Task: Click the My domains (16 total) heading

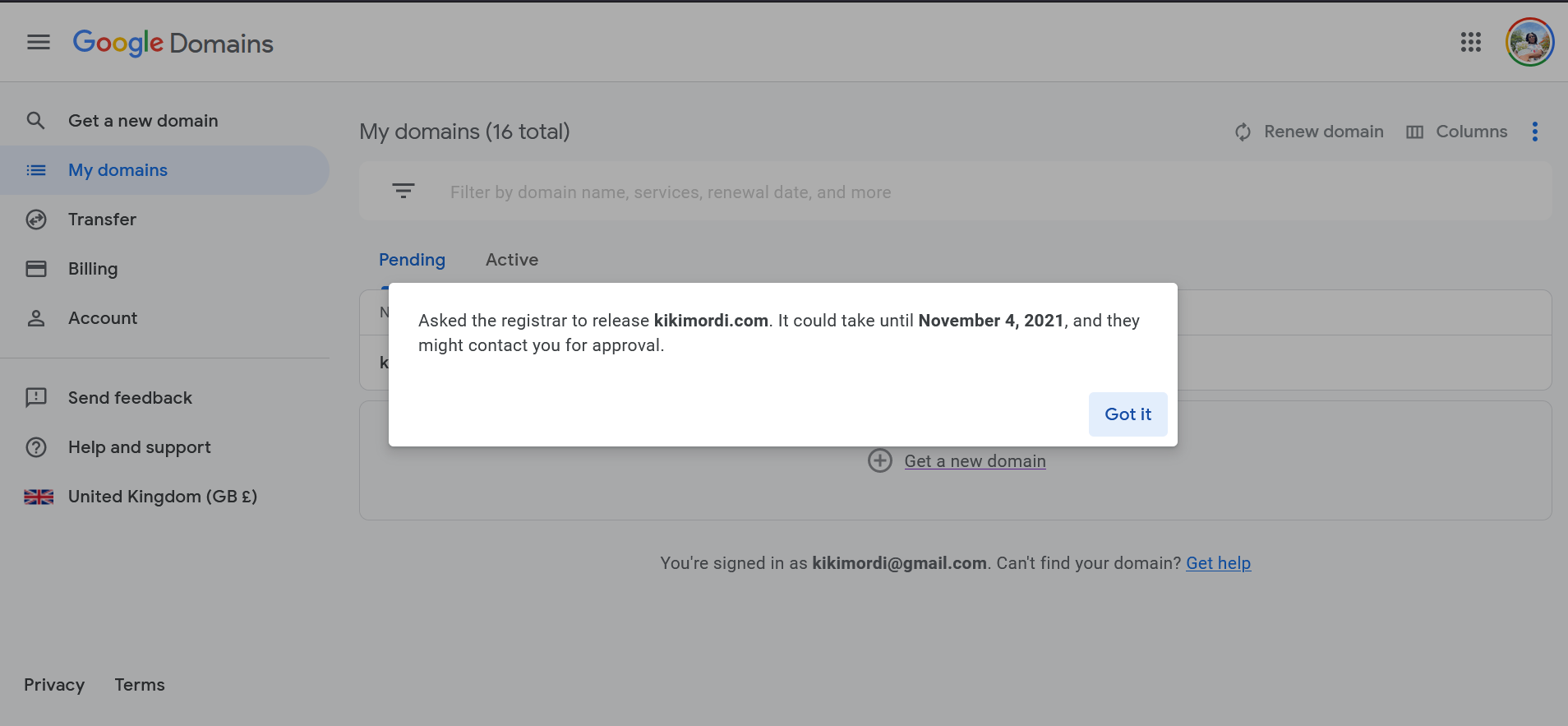Action: [464, 132]
